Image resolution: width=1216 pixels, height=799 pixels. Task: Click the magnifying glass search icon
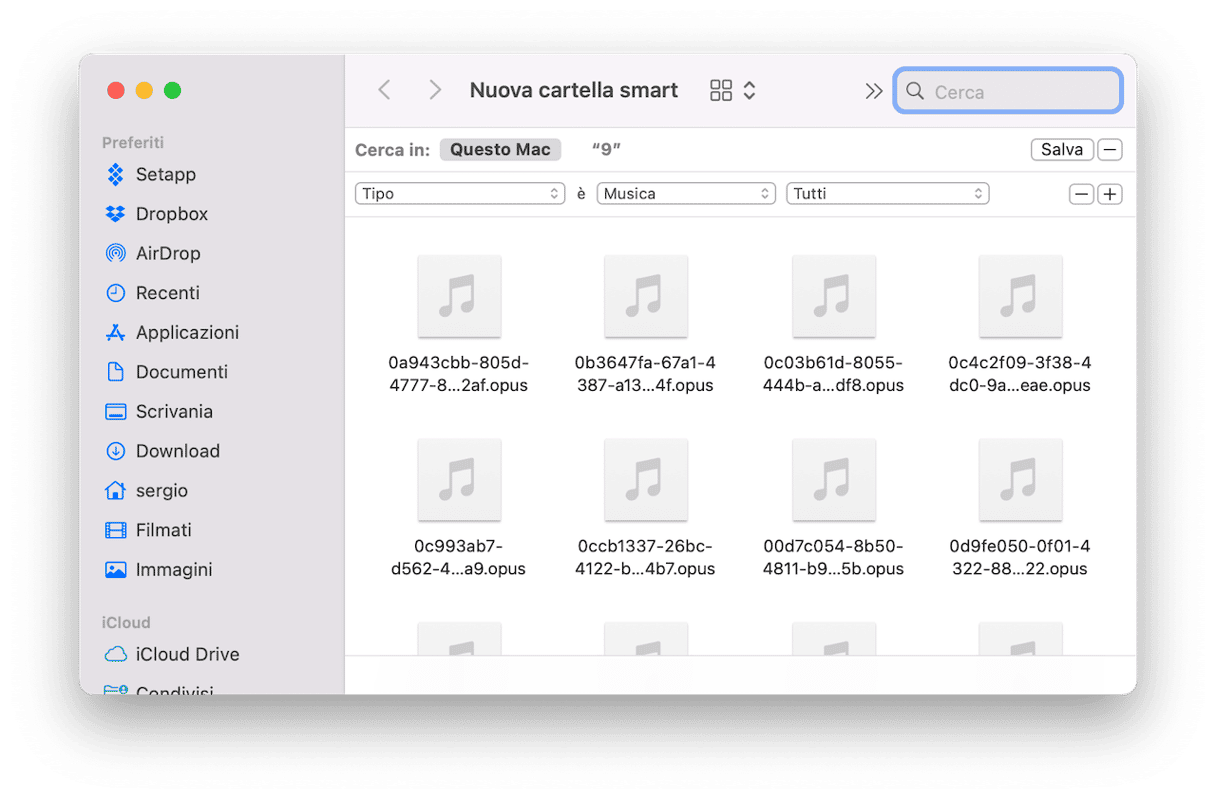[x=915, y=91]
